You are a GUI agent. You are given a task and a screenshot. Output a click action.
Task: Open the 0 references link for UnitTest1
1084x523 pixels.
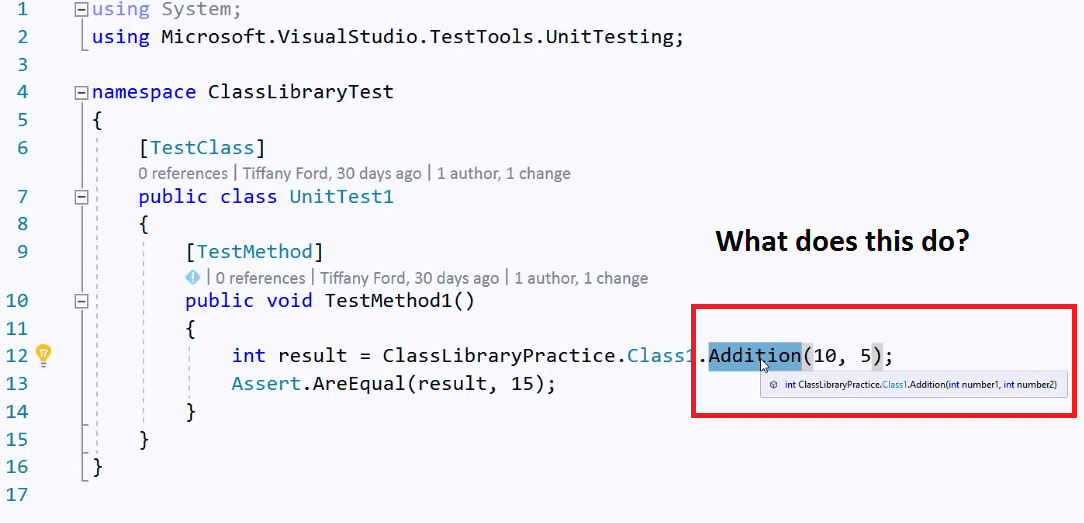[183, 173]
